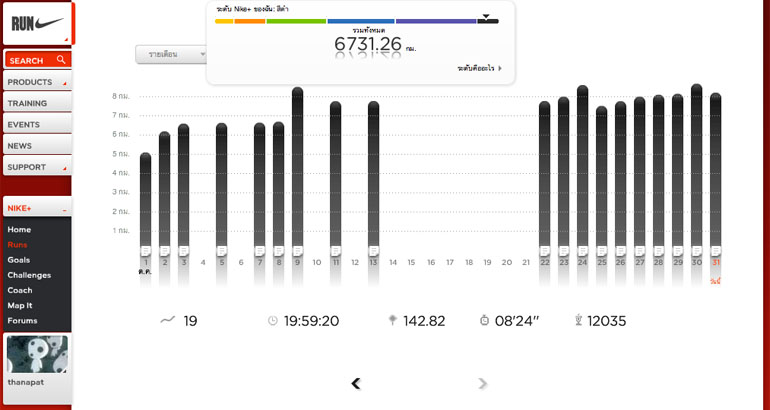Click the stopwatch pace icon beside 08'24"
The height and width of the screenshot is (410, 770).
pyautogui.click(x=484, y=321)
